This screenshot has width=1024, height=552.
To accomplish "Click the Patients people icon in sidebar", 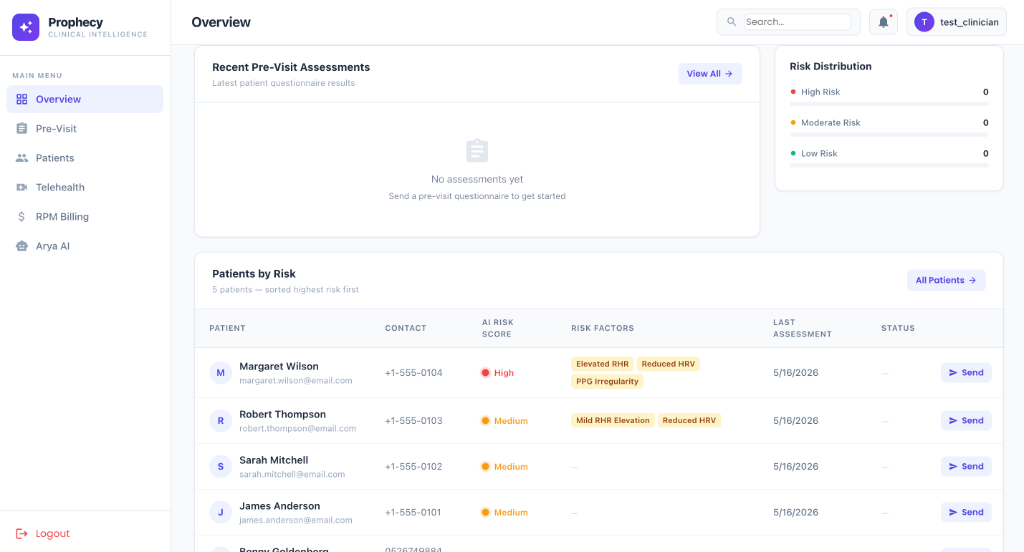I will (x=22, y=158).
